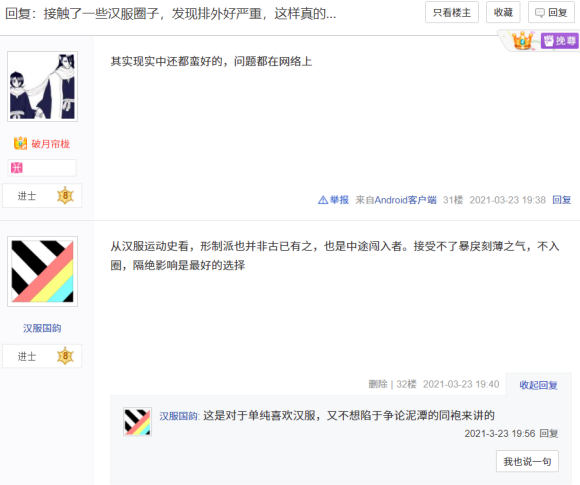Click the purple 挽尊 badge
This screenshot has height=485, width=580.
[x=559, y=40]
